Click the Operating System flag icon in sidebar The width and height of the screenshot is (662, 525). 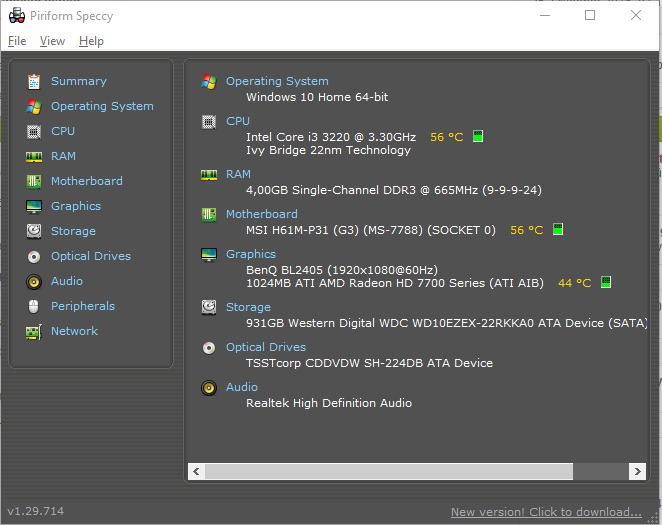tap(34, 107)
